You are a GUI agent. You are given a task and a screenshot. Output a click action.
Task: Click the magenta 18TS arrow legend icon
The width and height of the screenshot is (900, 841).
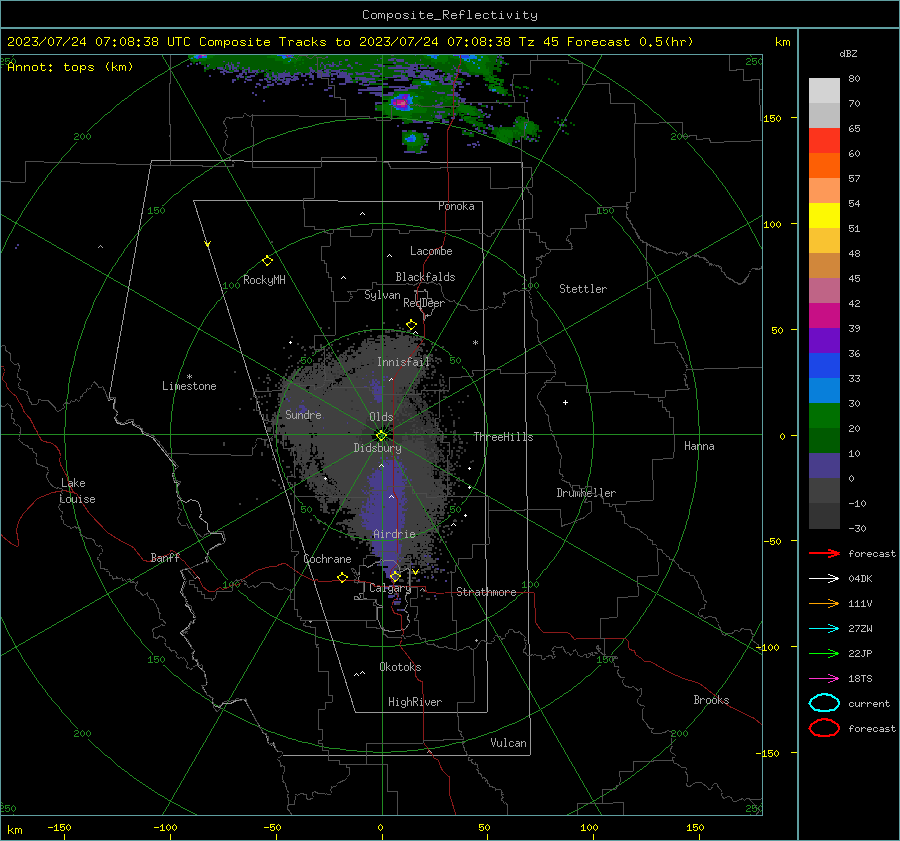click(824, 679)
